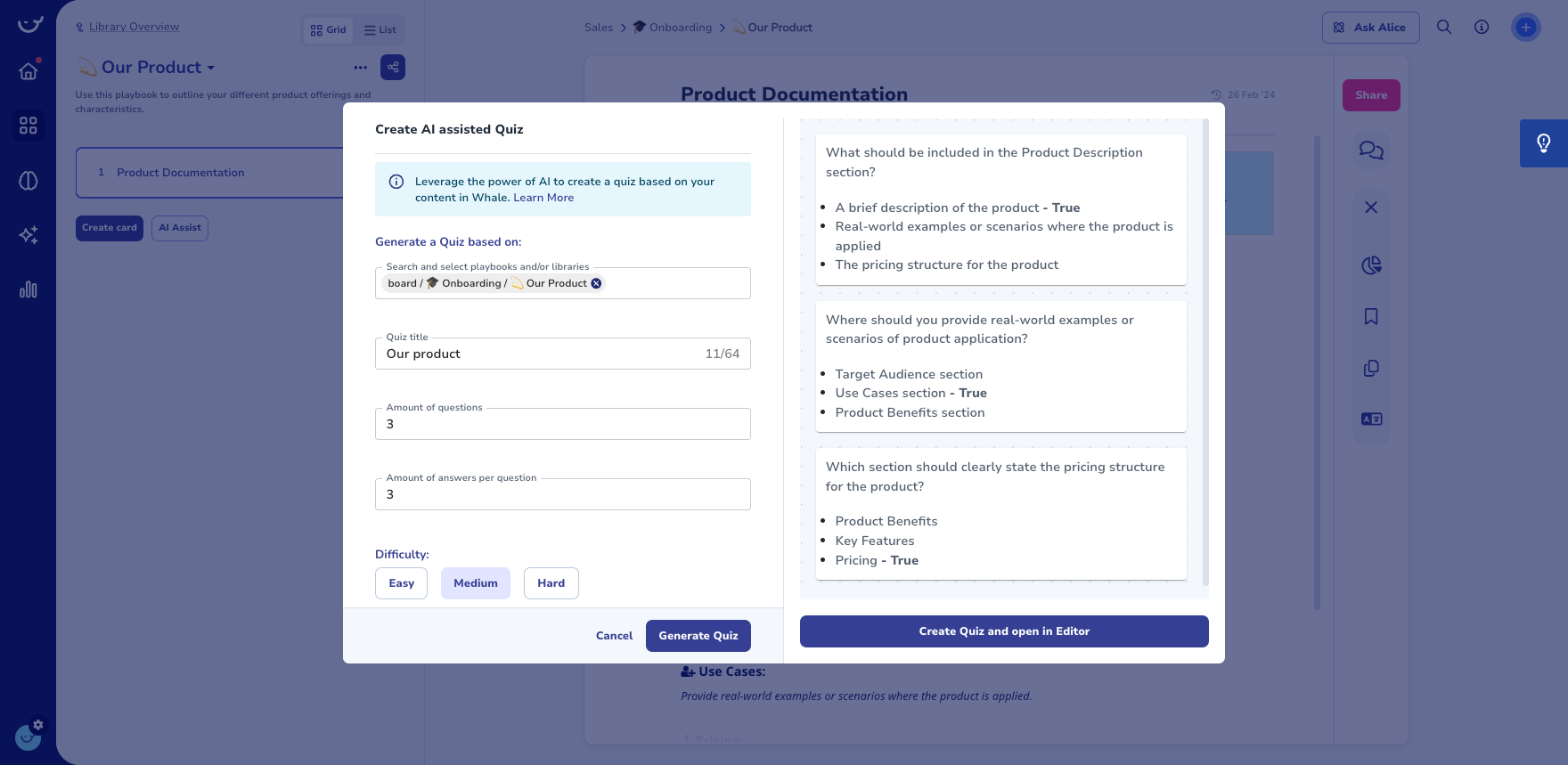
Task: Click the bookmark icon
Action: tap(1371, 317)
